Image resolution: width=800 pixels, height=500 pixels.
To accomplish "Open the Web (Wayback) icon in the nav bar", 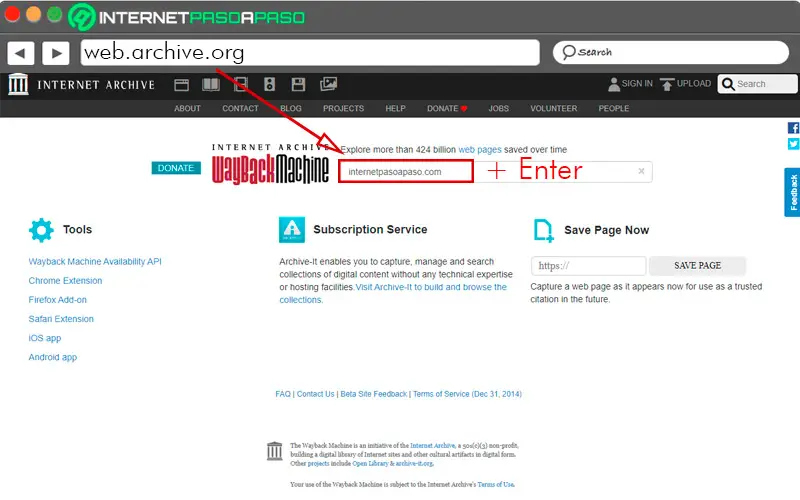I will coord(182,85).
